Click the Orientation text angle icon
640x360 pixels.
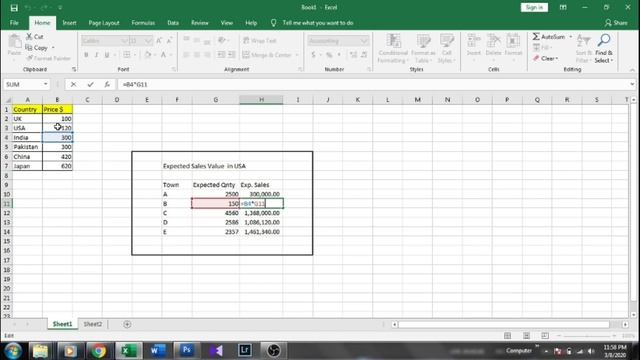click(x=222, y=40)
